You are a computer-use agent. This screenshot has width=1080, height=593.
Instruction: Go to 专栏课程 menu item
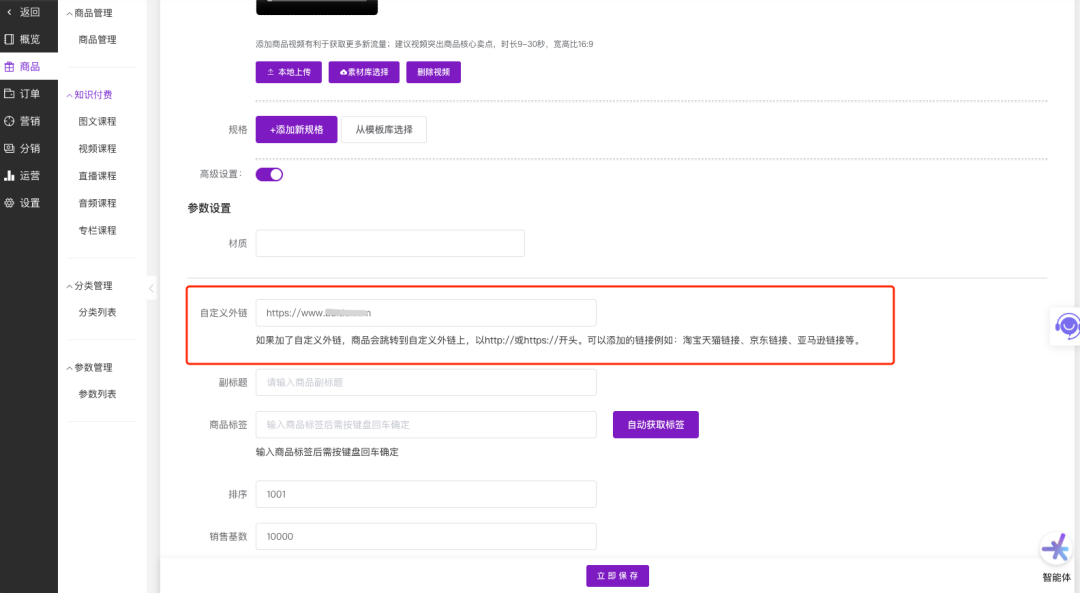click(x=97, y=231)
